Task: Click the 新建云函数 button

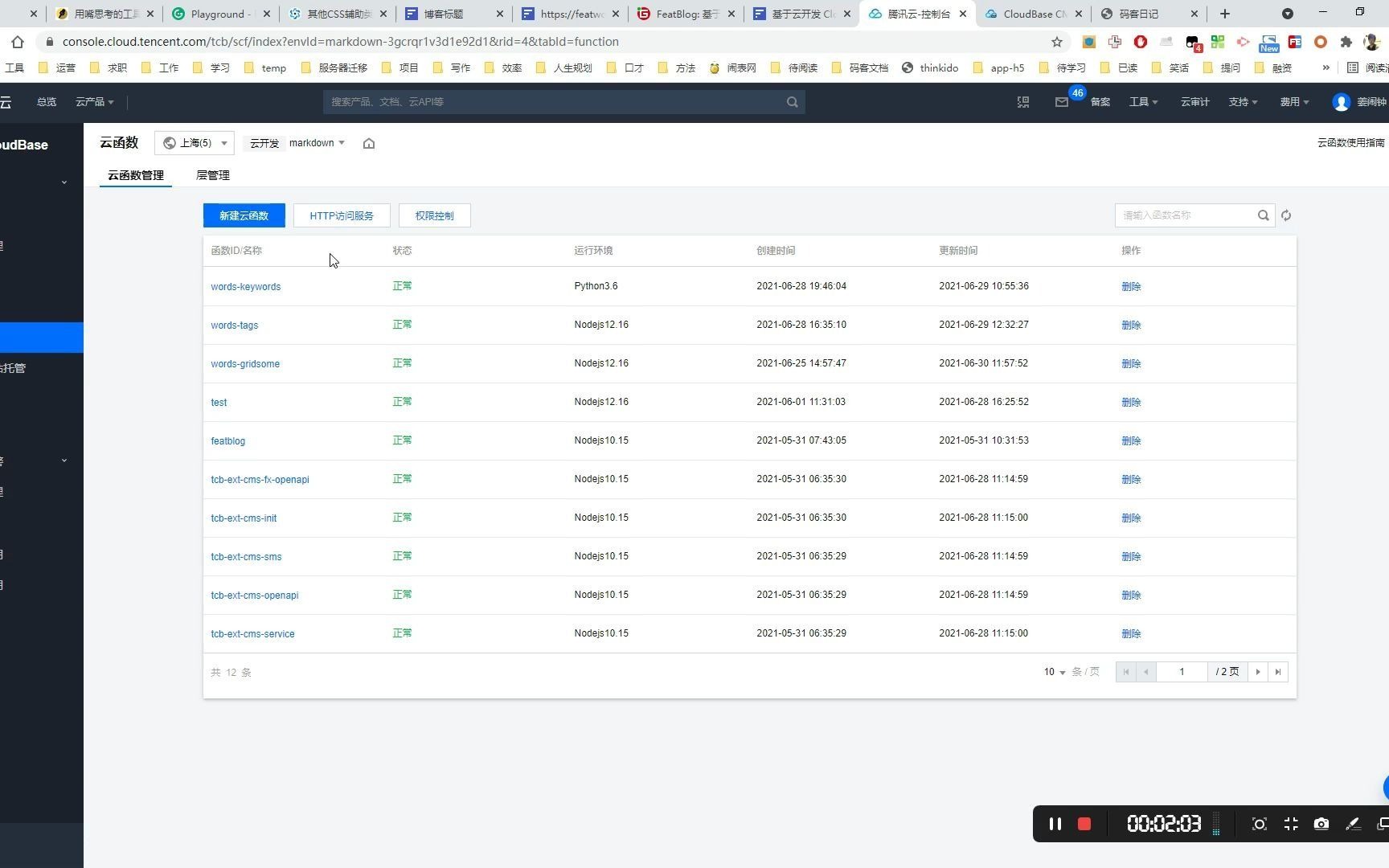Action: [244, 215]
